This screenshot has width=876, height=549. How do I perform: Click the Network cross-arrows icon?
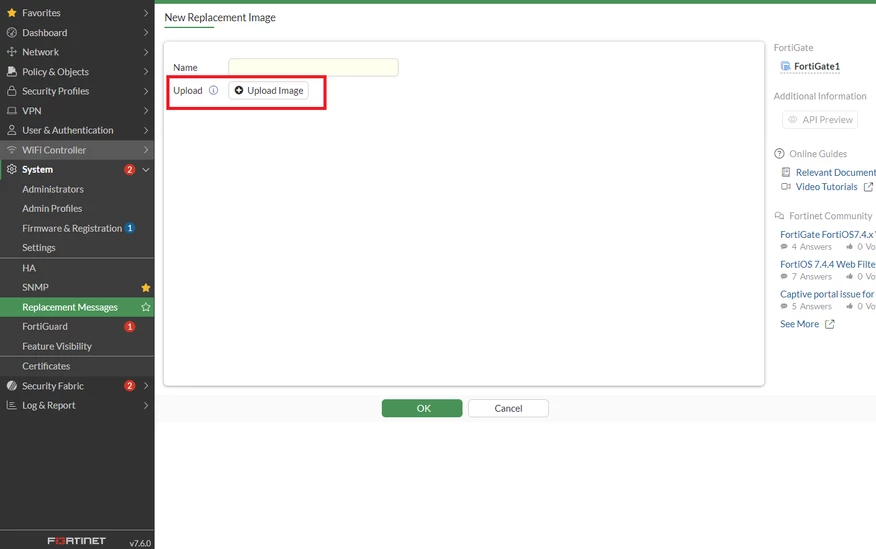[12, 52]
